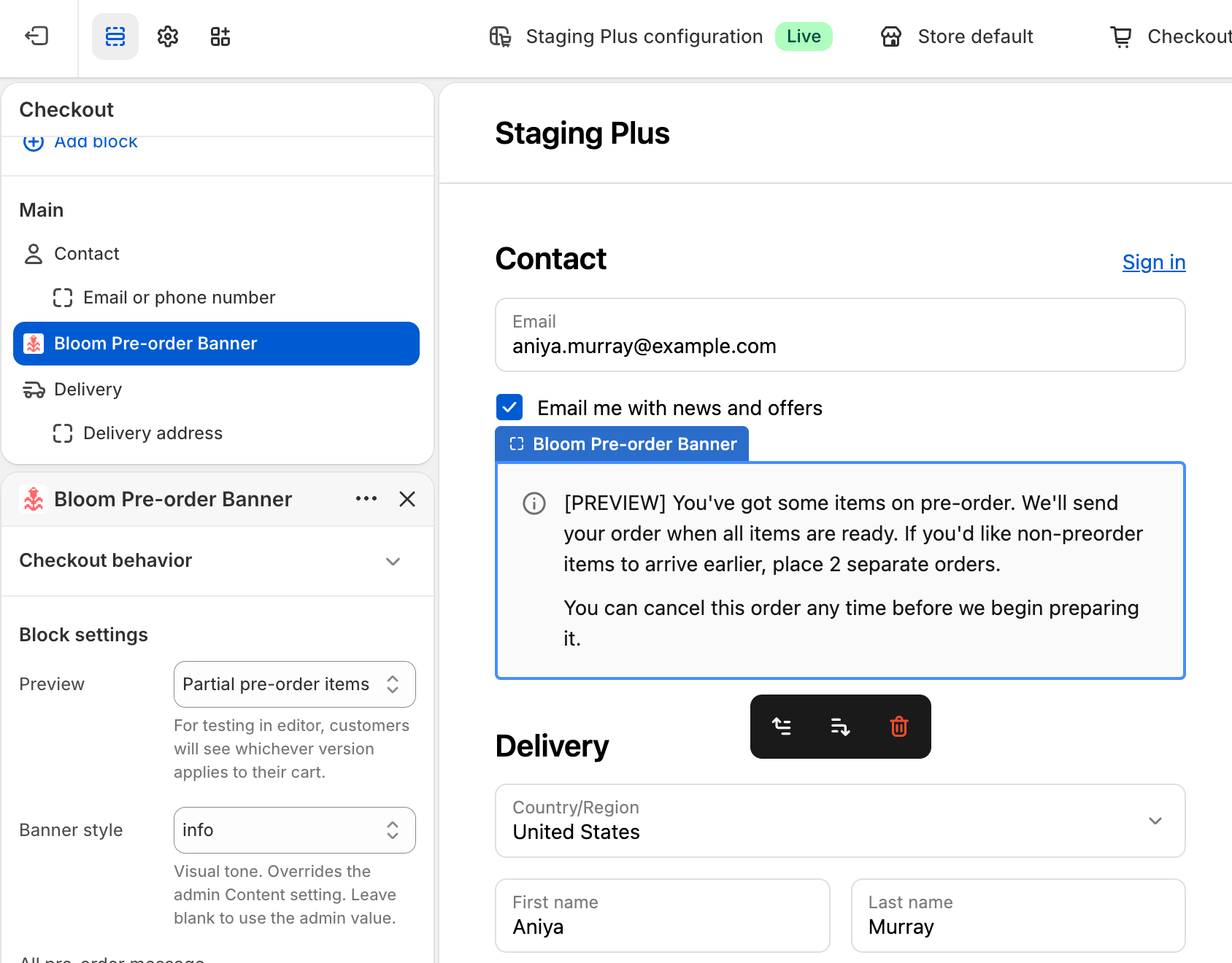The width and height of the screenshot is (1232, 963).
Task: Click into the Email input field
Action: click(840, 335)
